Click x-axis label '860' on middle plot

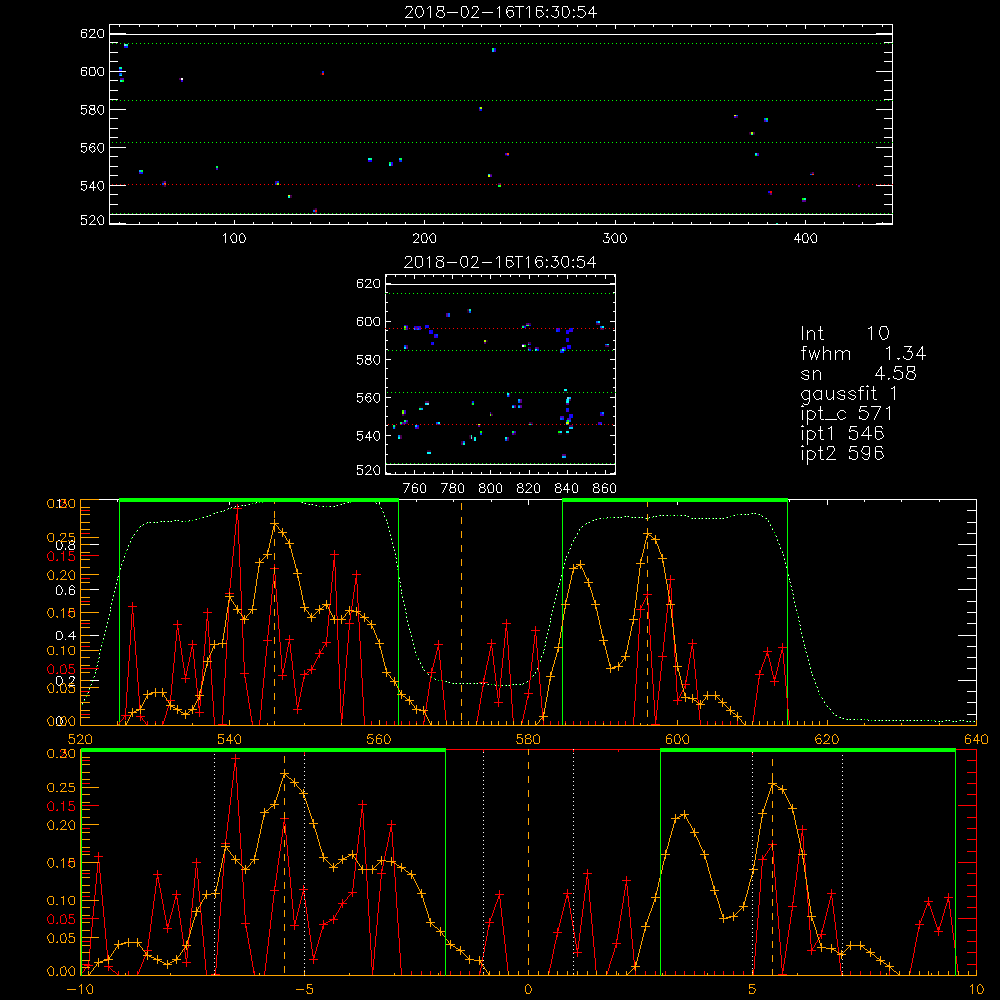pos(605,489)
